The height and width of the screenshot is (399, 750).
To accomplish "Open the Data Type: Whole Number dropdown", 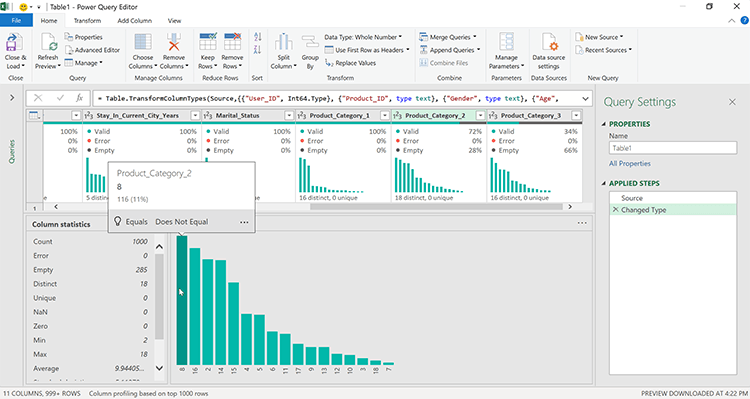I will [363, 37].
